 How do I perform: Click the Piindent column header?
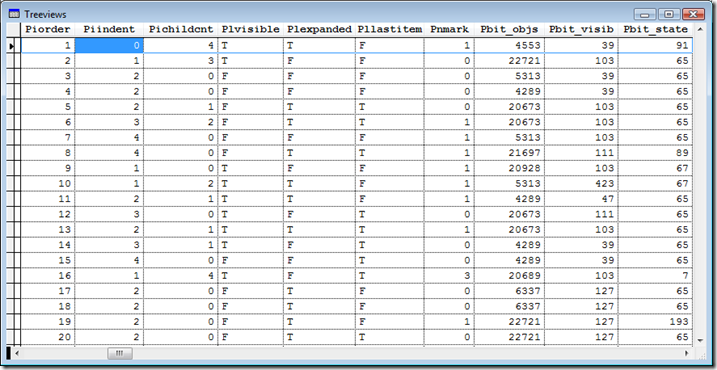[109, 30]
